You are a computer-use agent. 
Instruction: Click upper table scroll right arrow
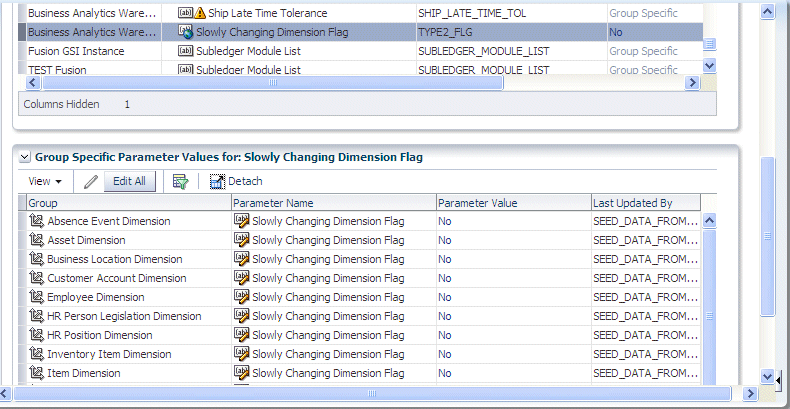(x=693, y=83)
